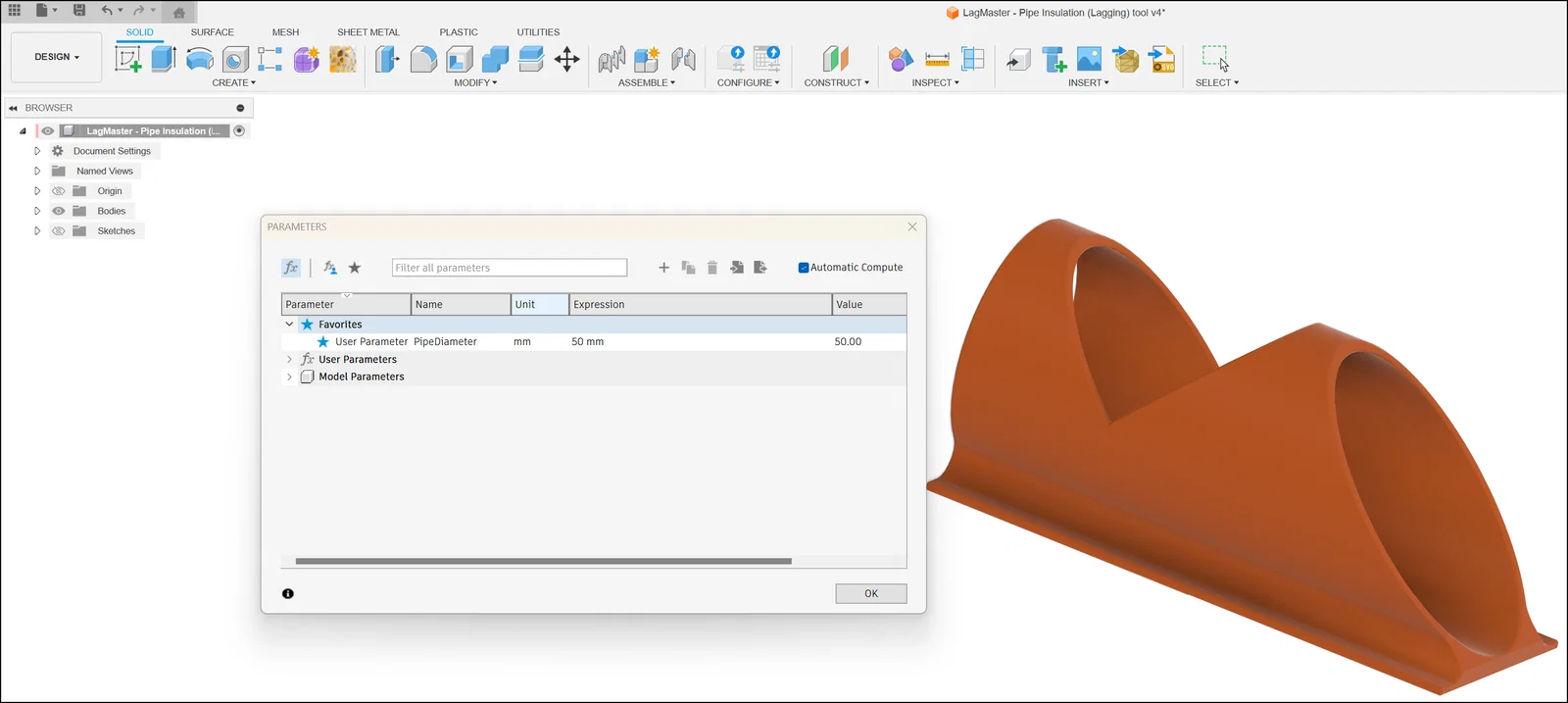Collapse the Favorites group
The image size is (1568, 703).
(289, 325)
